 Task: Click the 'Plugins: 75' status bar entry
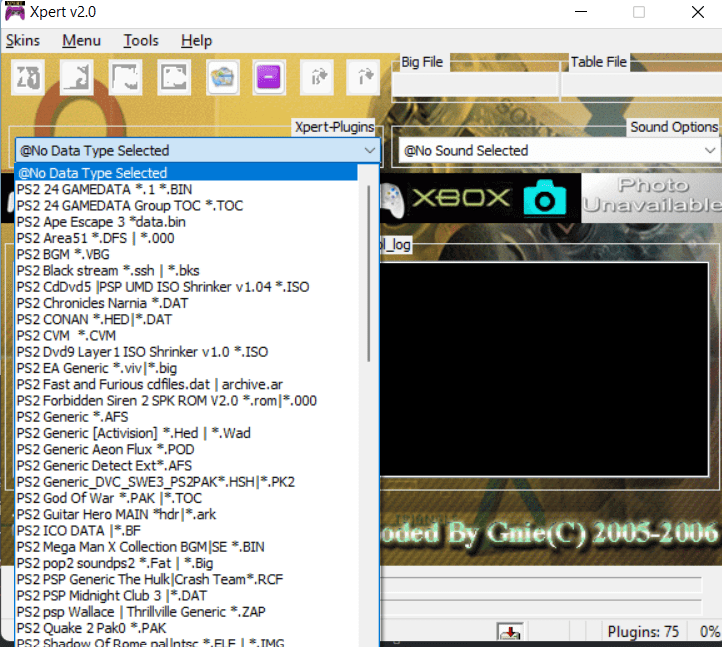coord(643,631)
